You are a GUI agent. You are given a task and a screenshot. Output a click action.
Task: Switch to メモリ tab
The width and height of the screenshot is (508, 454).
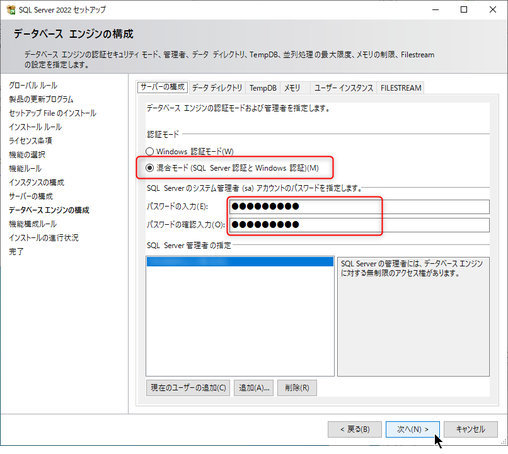click(292, 88)
